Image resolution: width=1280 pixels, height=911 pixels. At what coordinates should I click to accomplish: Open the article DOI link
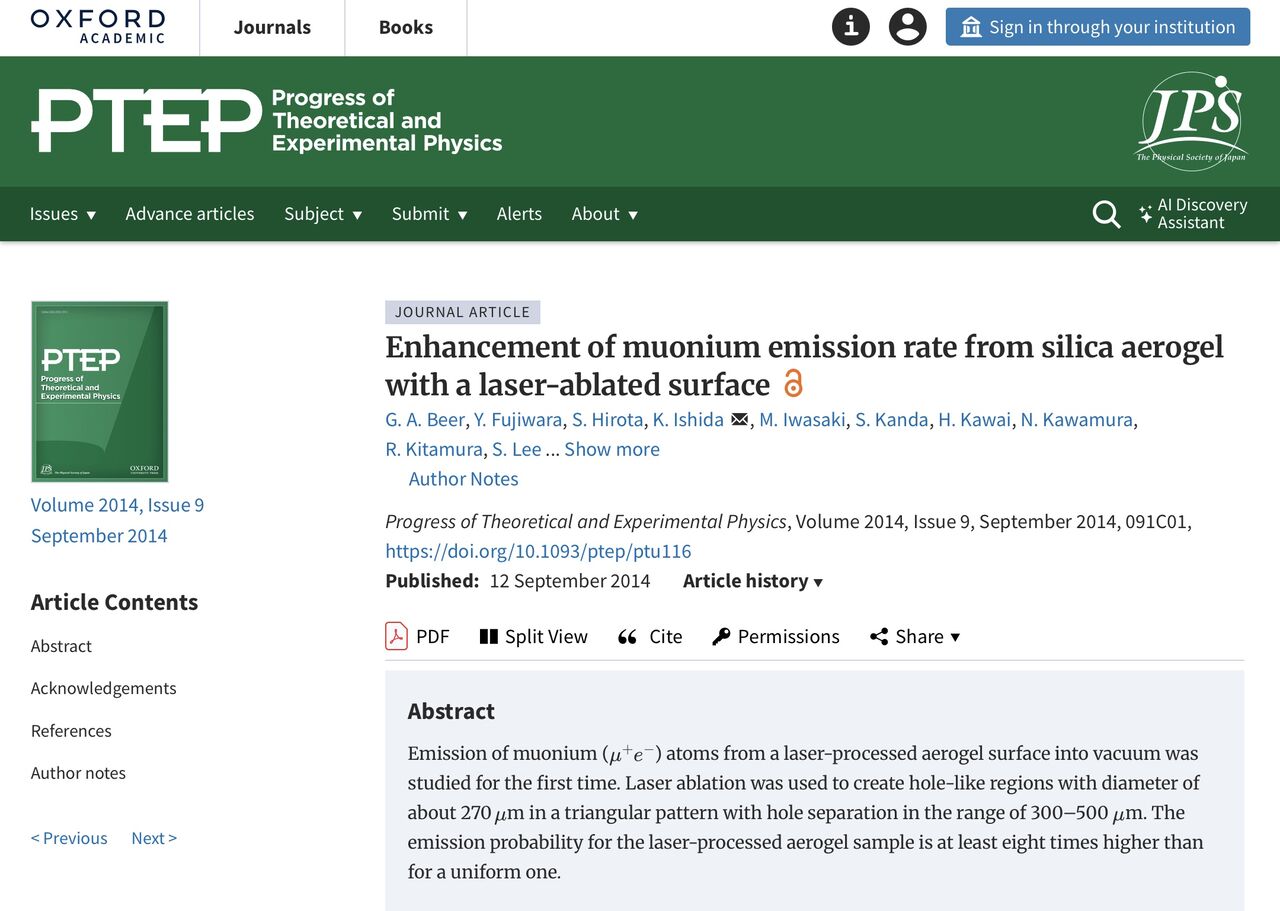coord(538,551)
